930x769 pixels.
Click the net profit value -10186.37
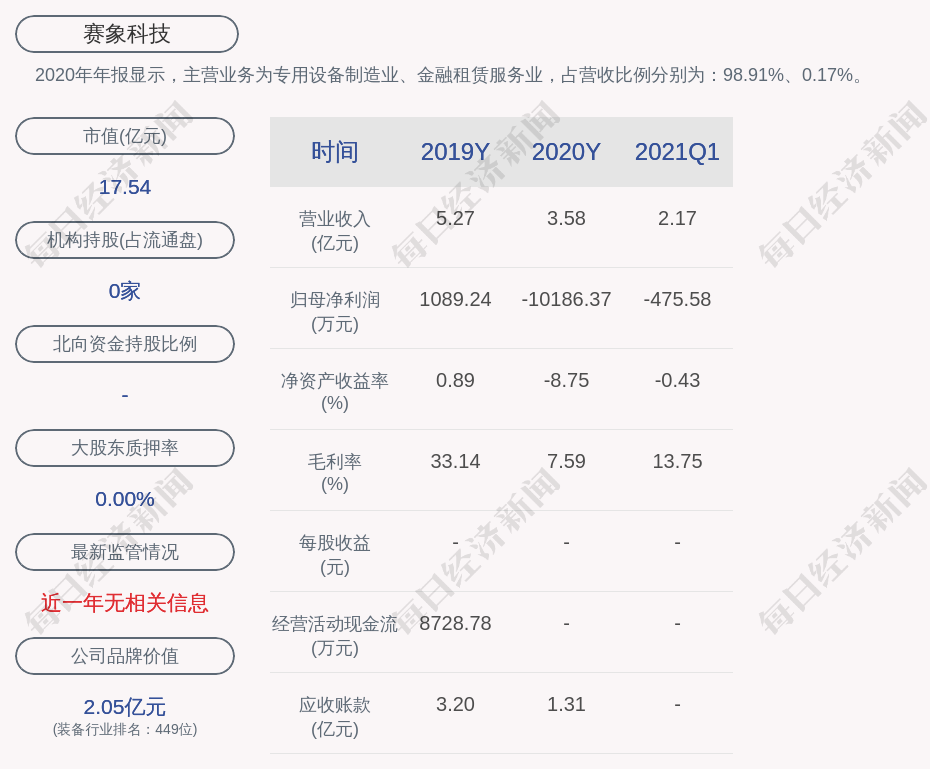coord(566,299)
